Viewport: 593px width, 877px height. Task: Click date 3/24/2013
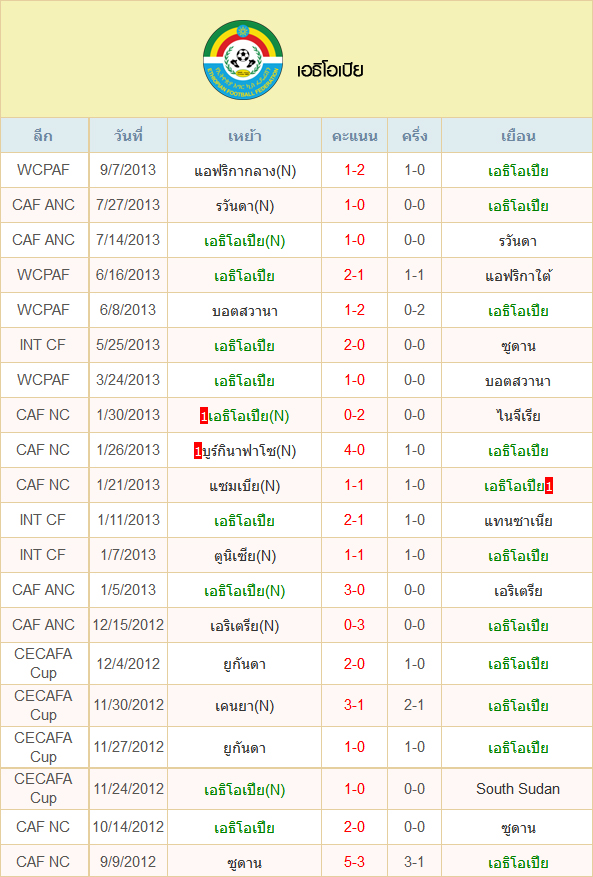(128, 380)
